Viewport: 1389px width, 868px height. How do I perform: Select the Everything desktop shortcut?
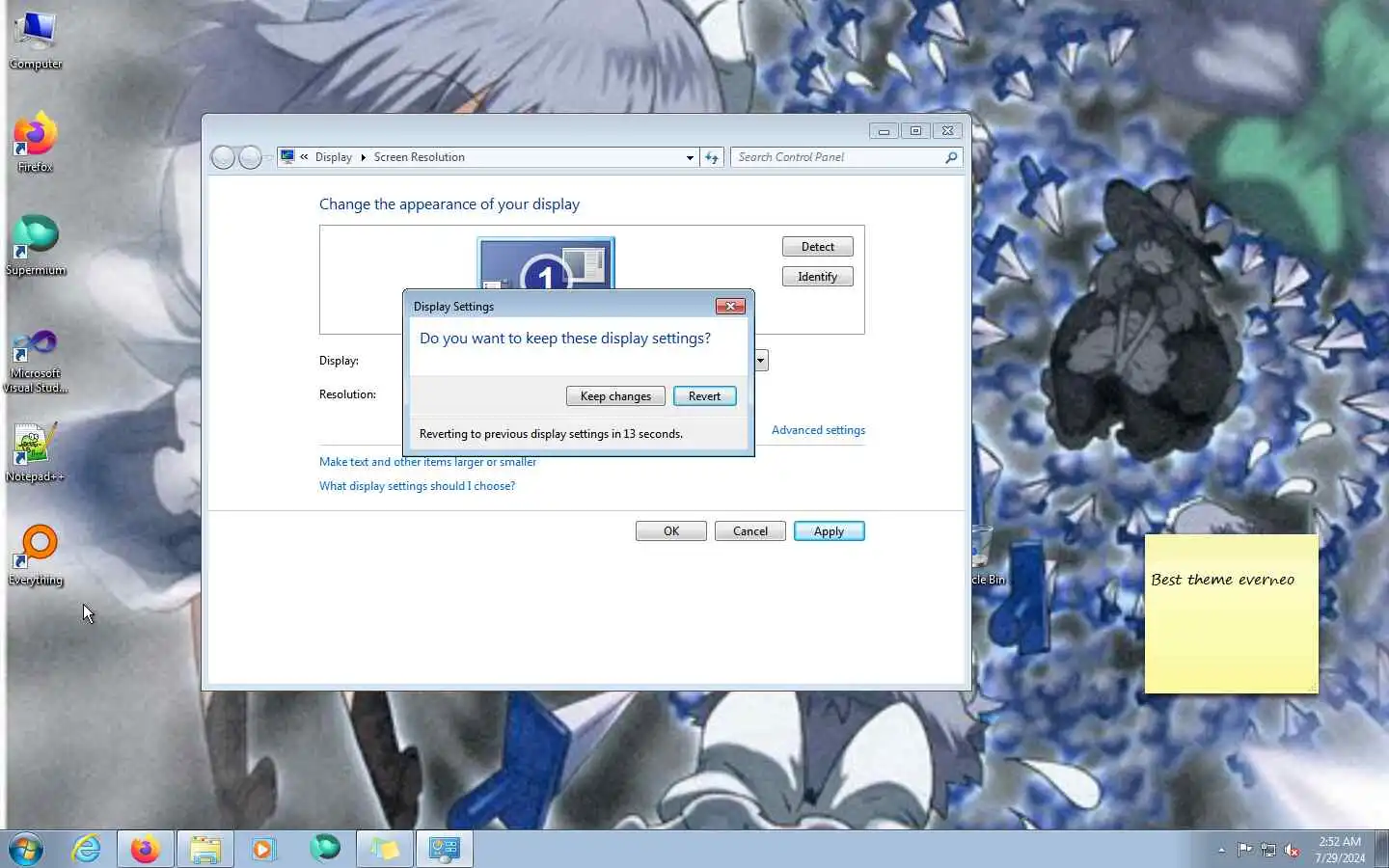pos(36,556)
